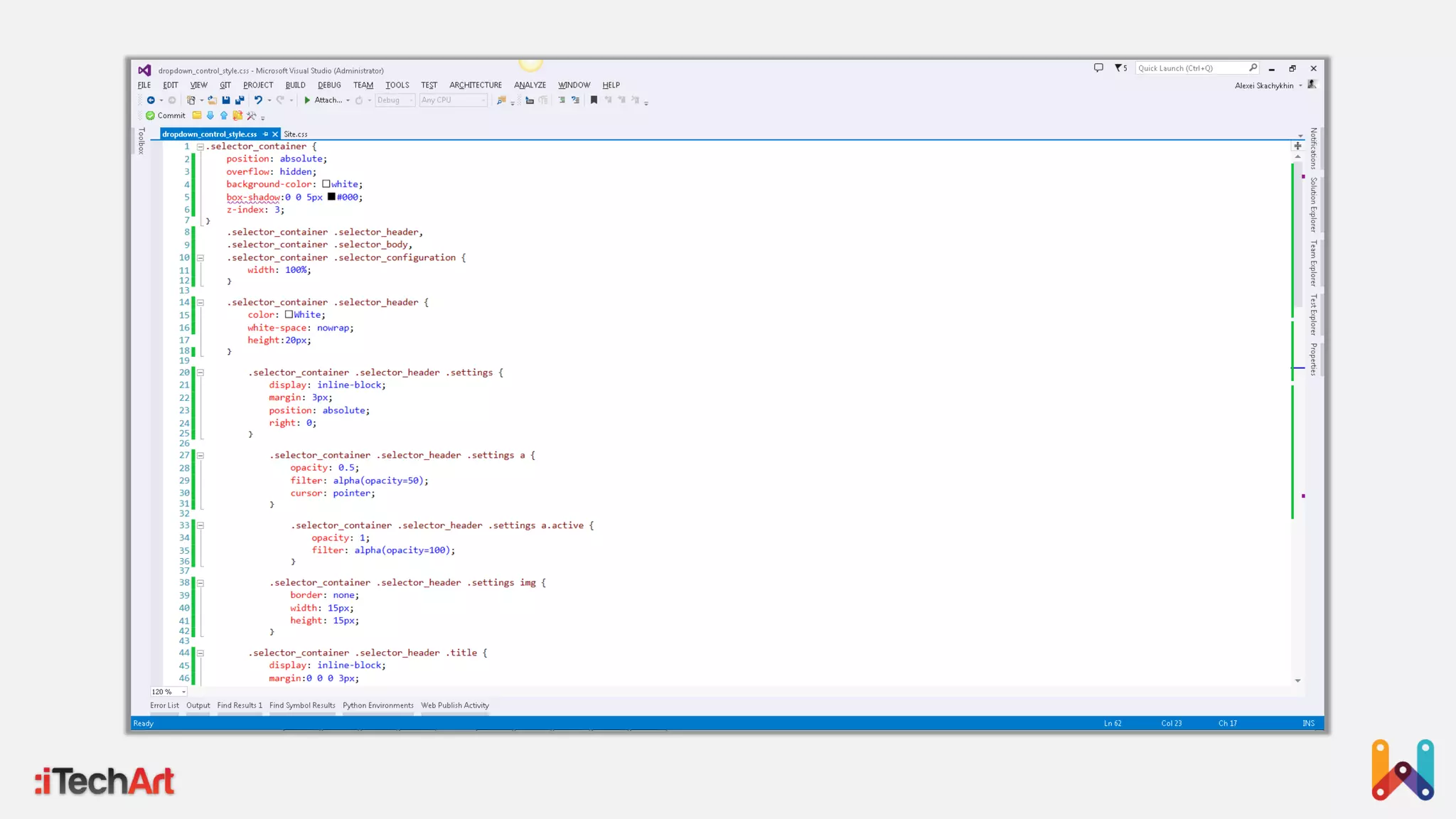Viewport: 1456px width, 819px height.
Task: Click the Commit button
Action: (x=166, y=115)
